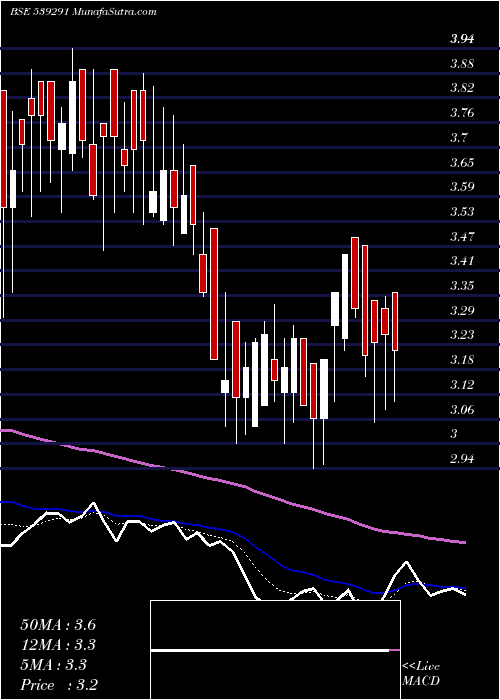
Task: Click the BSE 539291 MunafaSutra.com title text
Action: point(83,12)
